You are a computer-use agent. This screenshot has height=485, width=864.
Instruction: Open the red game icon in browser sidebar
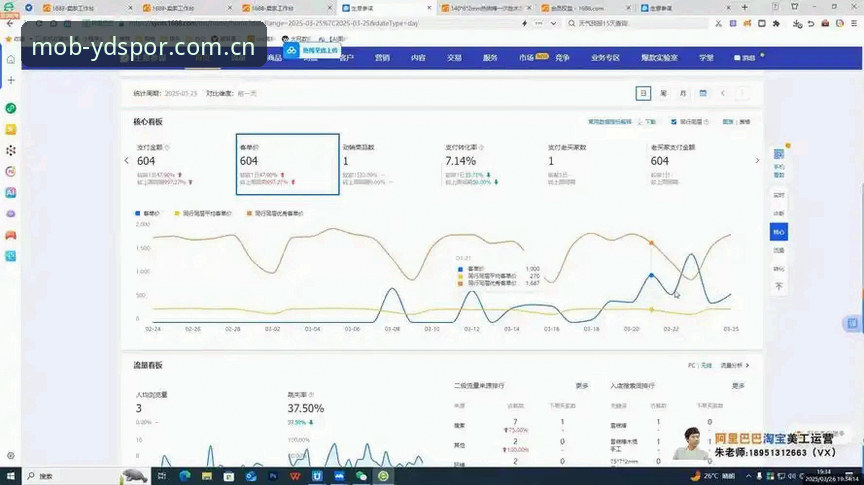pyautogui.click(x=10, y=235)
